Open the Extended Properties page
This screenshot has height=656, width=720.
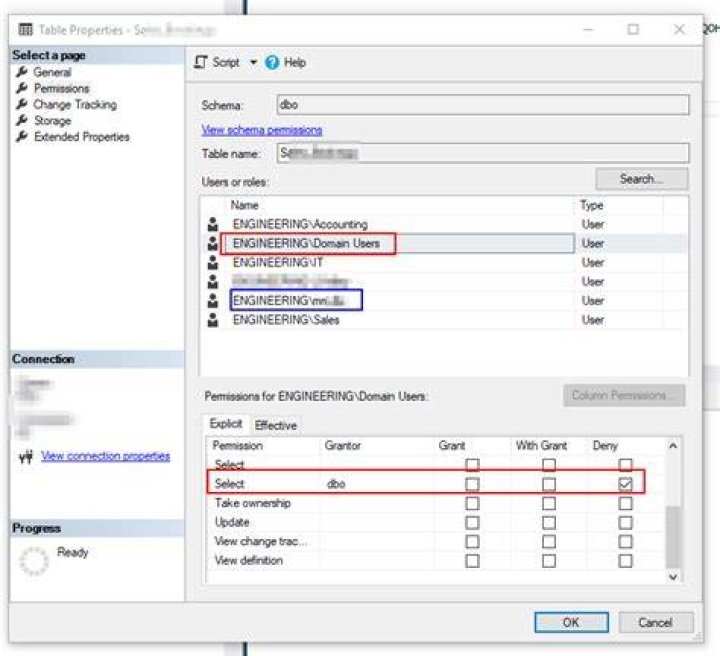82,136
